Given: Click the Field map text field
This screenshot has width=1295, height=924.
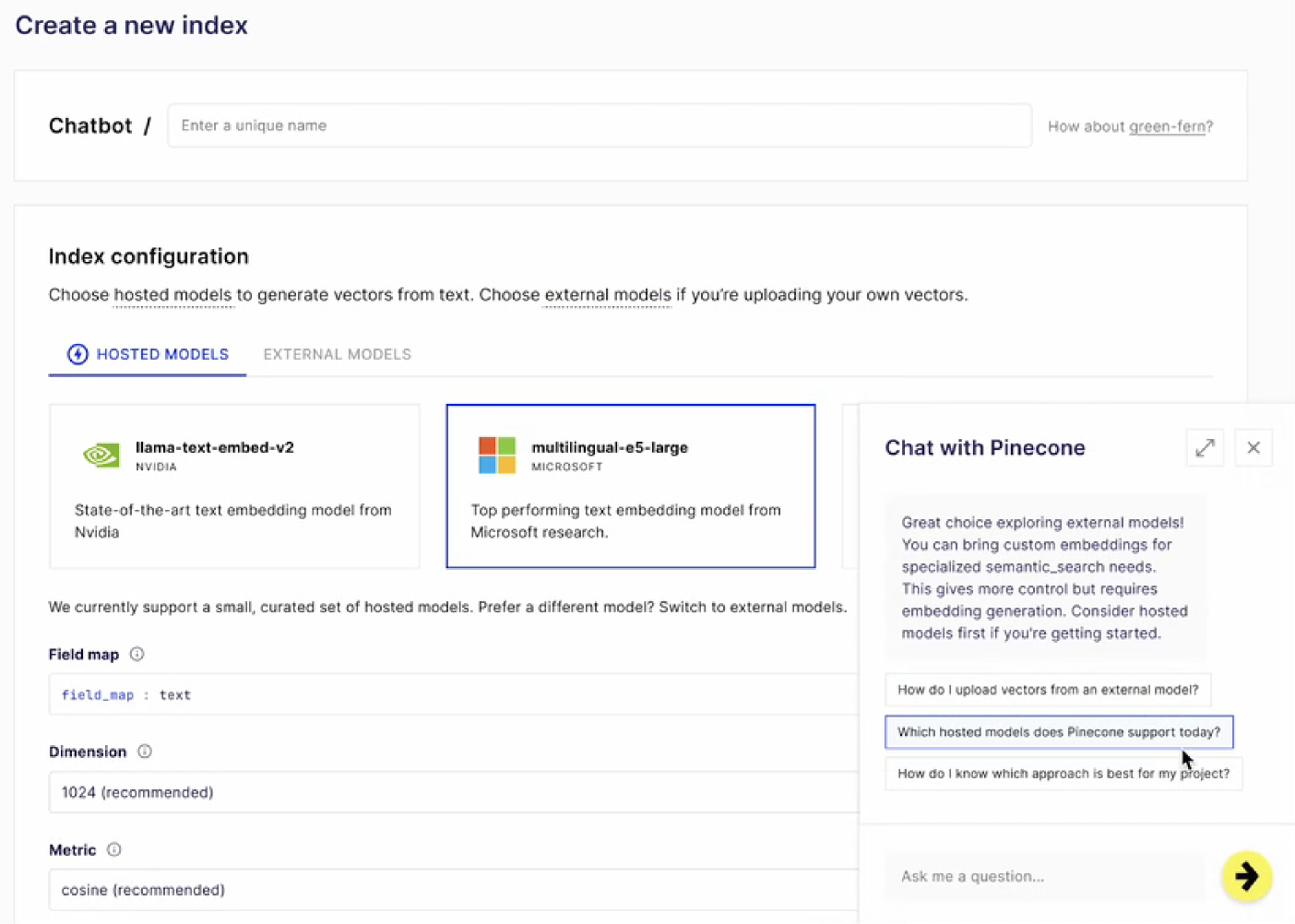Looking at the screenshot, I should tap(454, 694).
